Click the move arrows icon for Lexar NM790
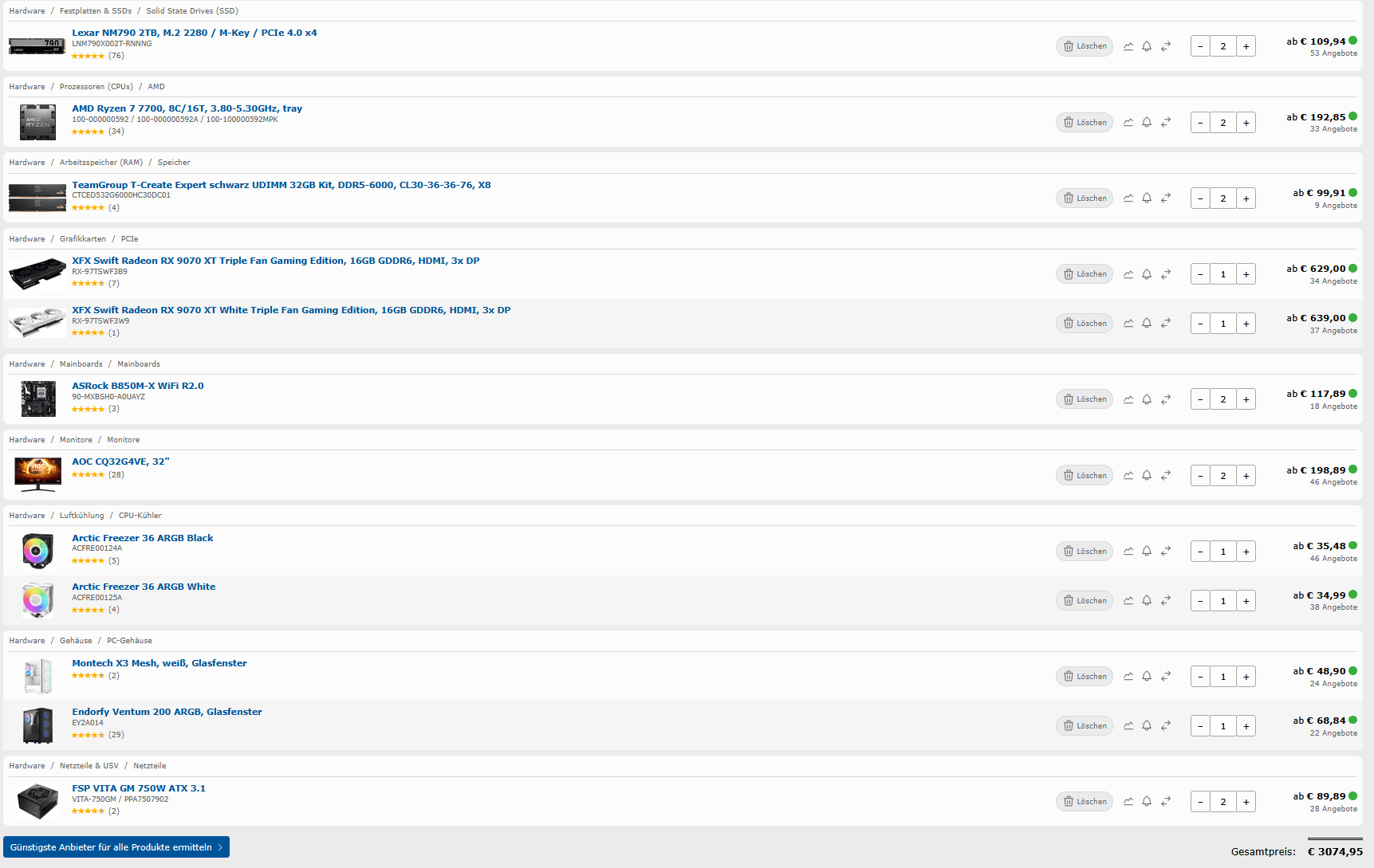The width and height of the screenshot is (1374, 868). pyautogui.click(x=1166, y=46)
